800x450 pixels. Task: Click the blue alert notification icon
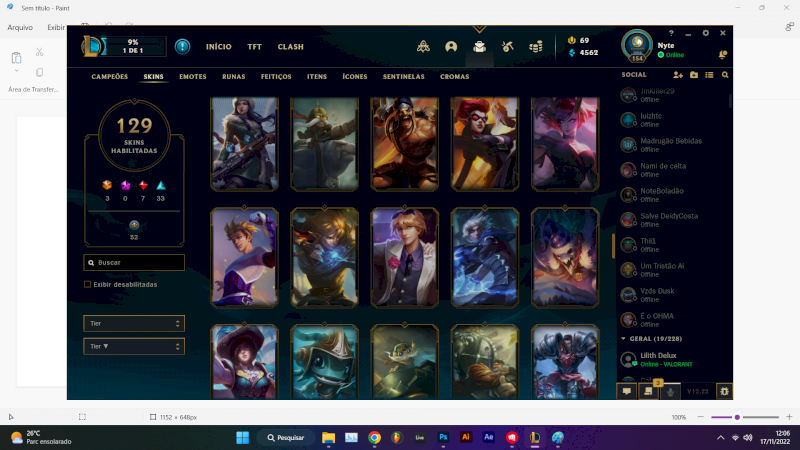(x=182, y=46)
